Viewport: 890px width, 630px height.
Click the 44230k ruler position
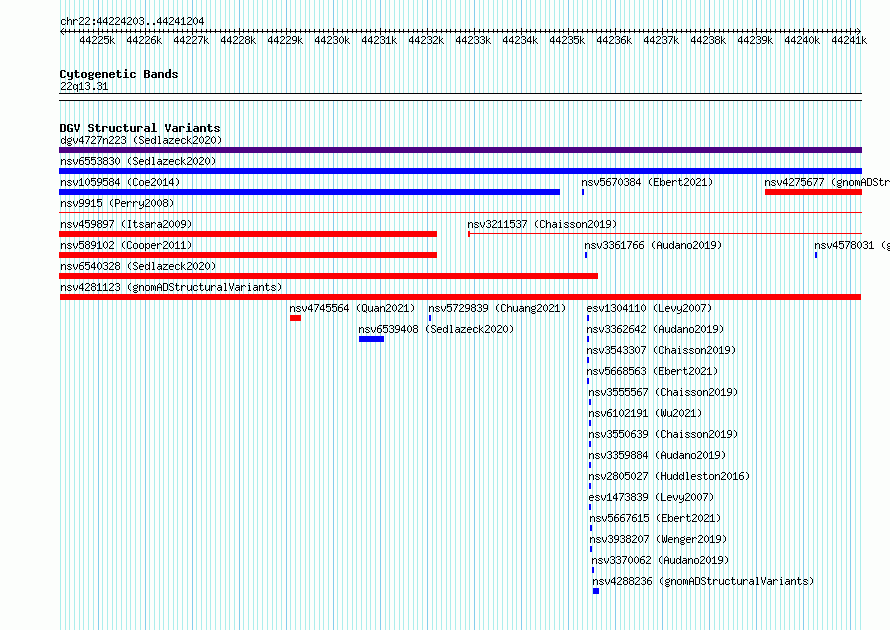pos(332,40)
